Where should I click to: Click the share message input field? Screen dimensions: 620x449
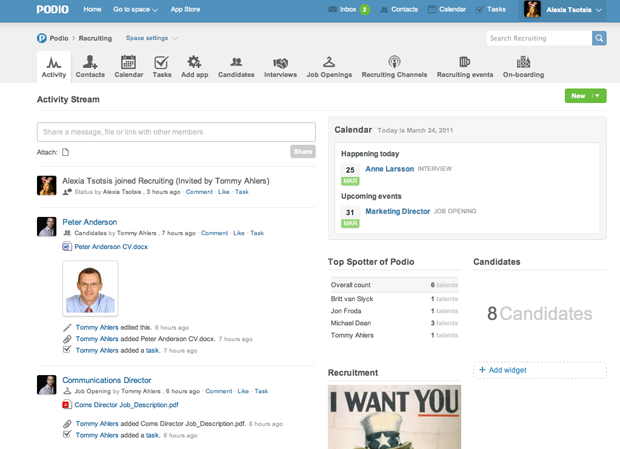coord(176,132)
